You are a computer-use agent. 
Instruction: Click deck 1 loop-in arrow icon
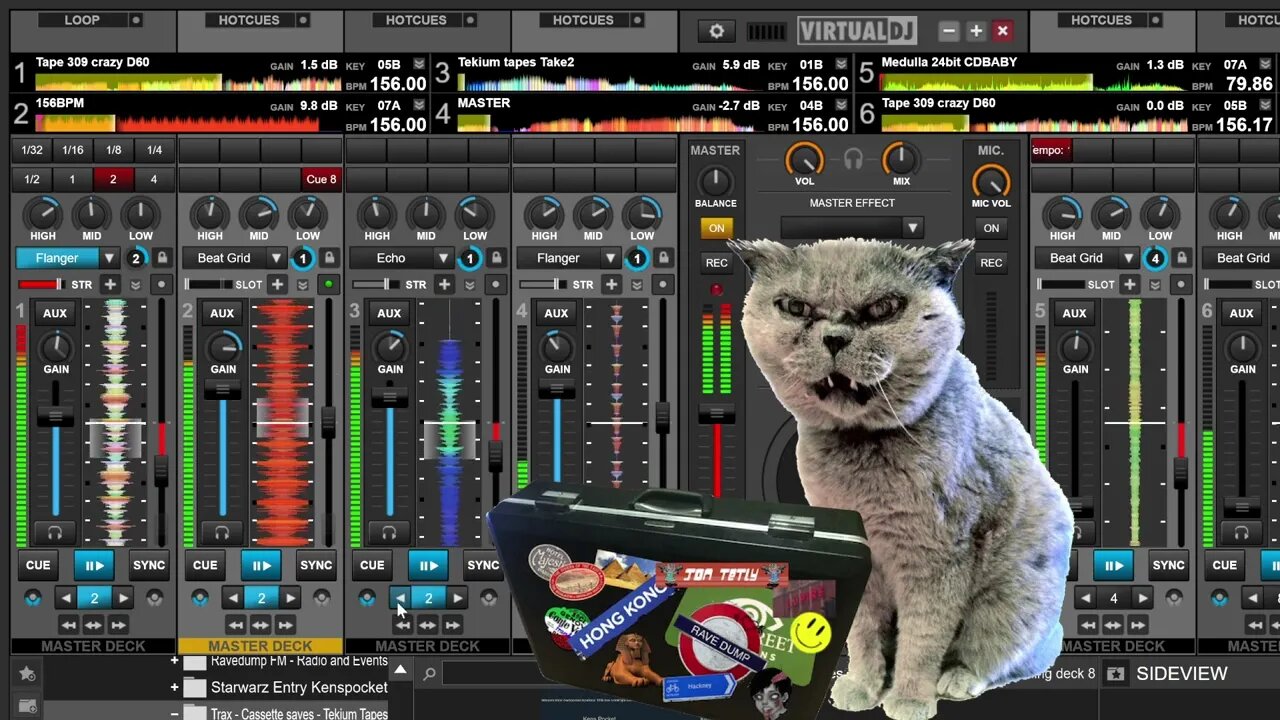[x=68, y=625]
